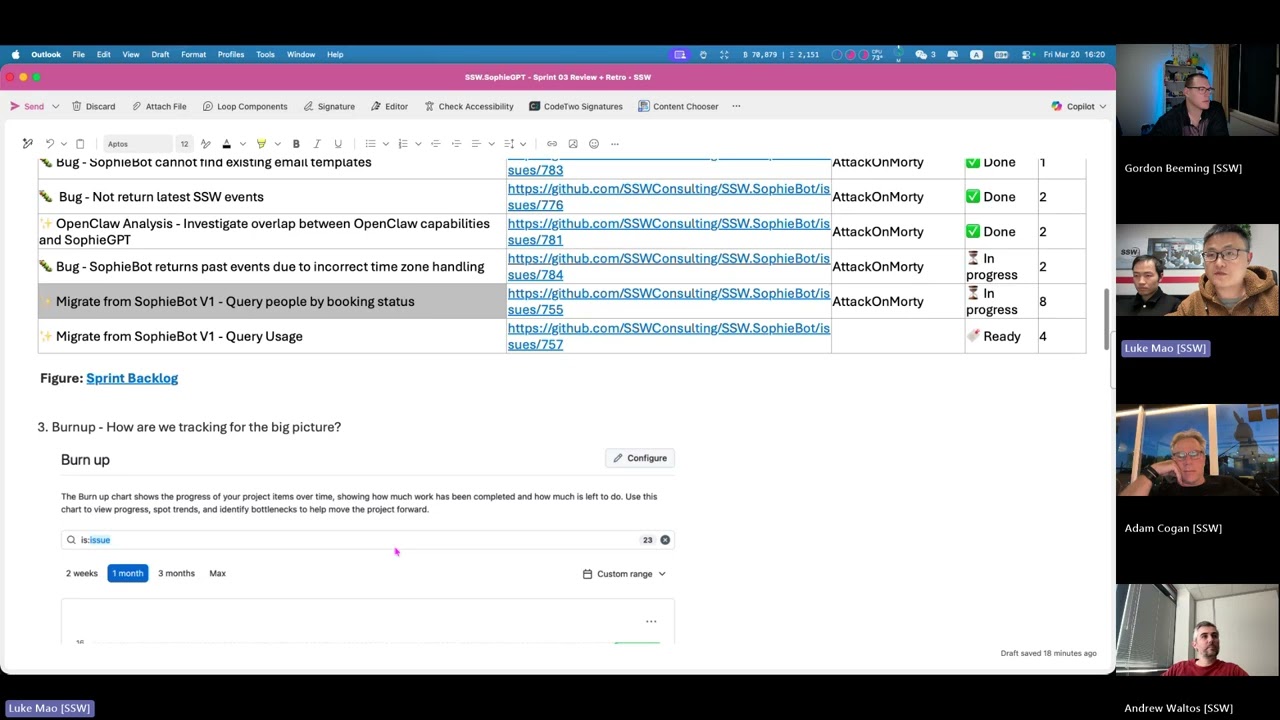Click the is:issue filter field

pyautogui.click(x=367, y=540)
